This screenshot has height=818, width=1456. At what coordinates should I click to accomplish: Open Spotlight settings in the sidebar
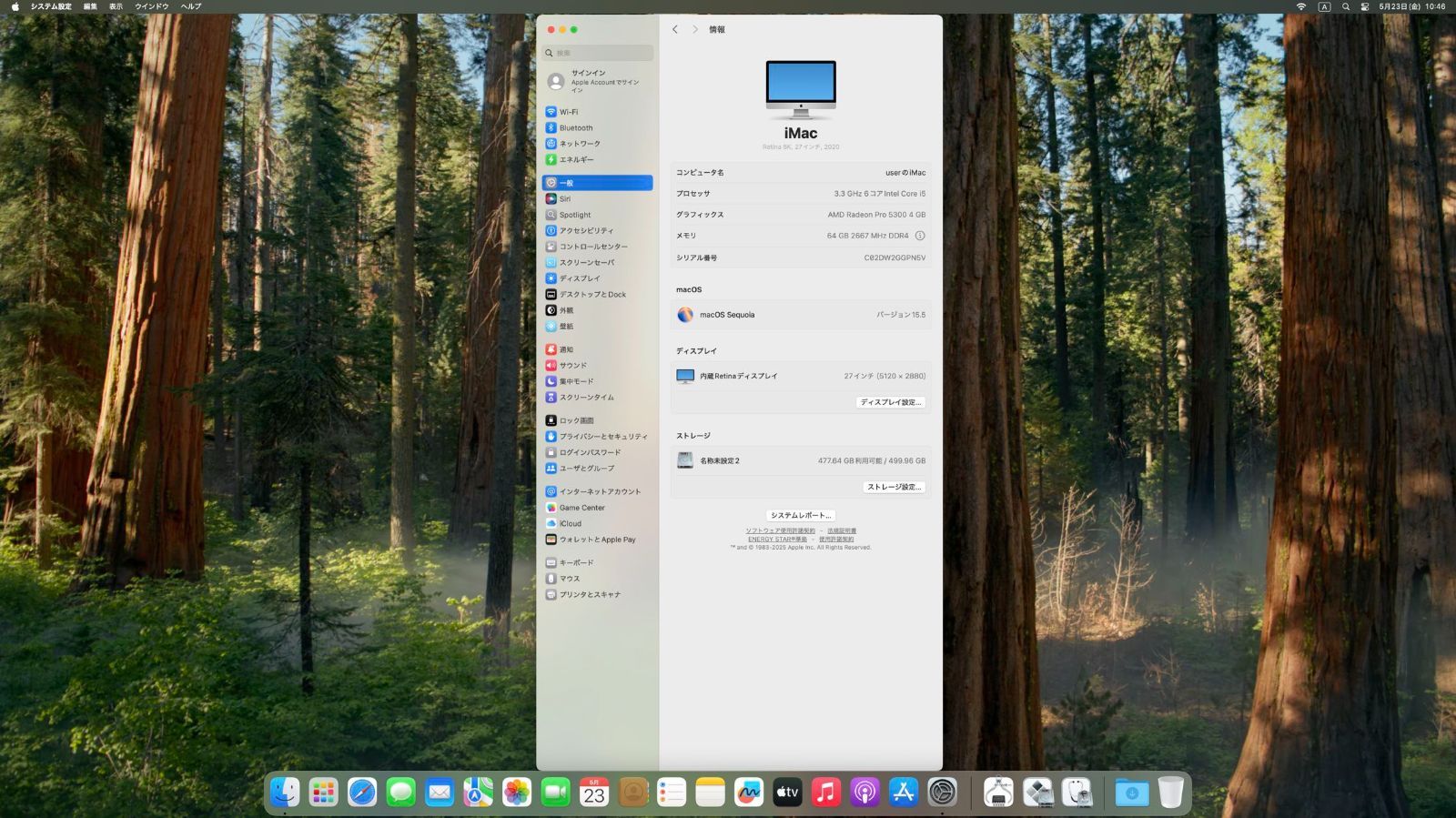tap(597, 215)
